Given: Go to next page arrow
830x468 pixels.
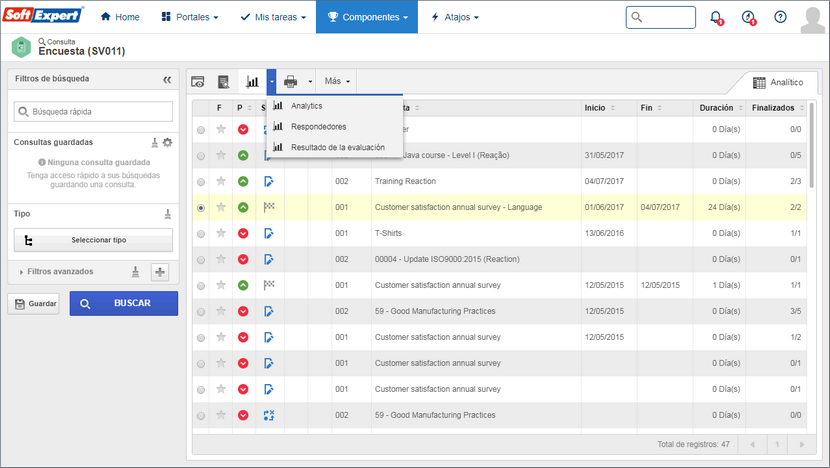Looking at the screenshot, I should coord(802,445).
